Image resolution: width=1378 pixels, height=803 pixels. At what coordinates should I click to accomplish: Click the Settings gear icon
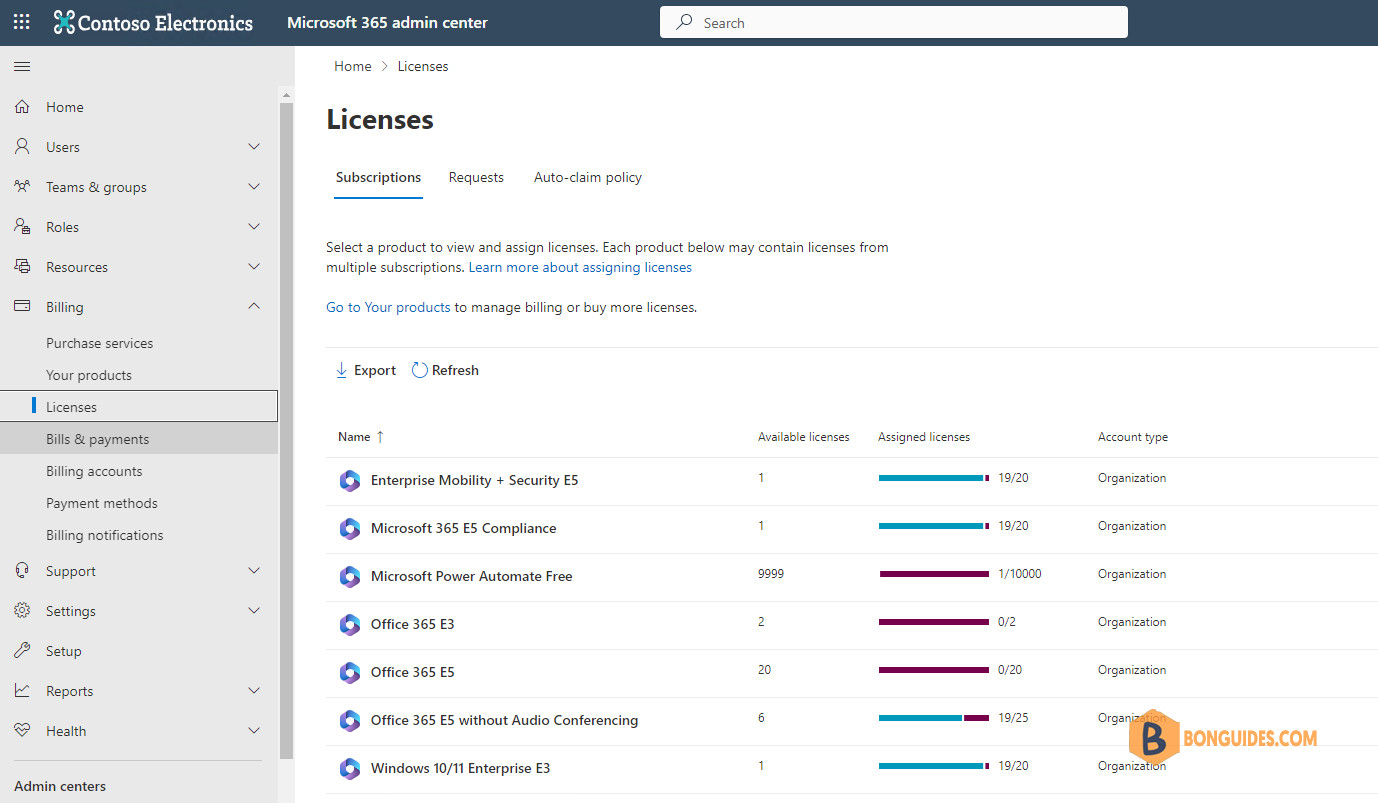pos(22,611)
